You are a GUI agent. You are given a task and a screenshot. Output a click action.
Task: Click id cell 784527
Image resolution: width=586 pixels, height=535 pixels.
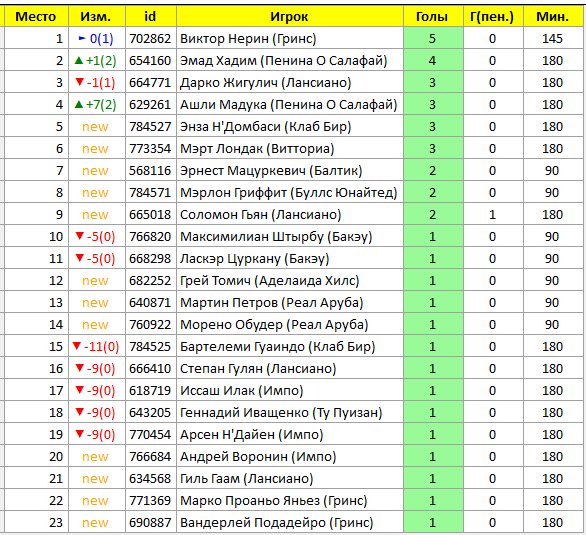pos(151,126)
